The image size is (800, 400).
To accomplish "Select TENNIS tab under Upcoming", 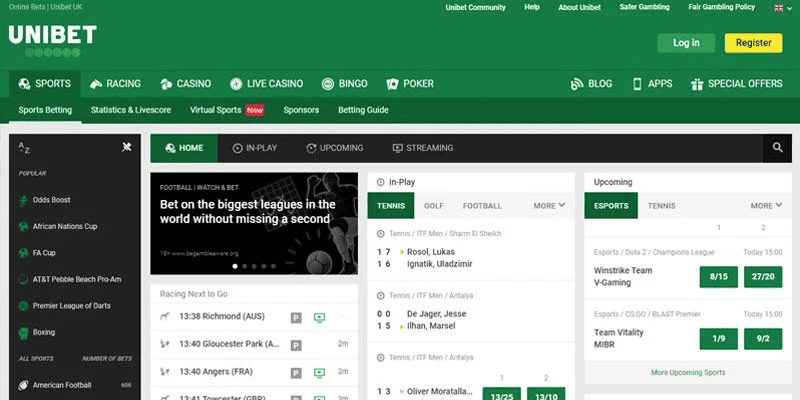I will point(662,206).
